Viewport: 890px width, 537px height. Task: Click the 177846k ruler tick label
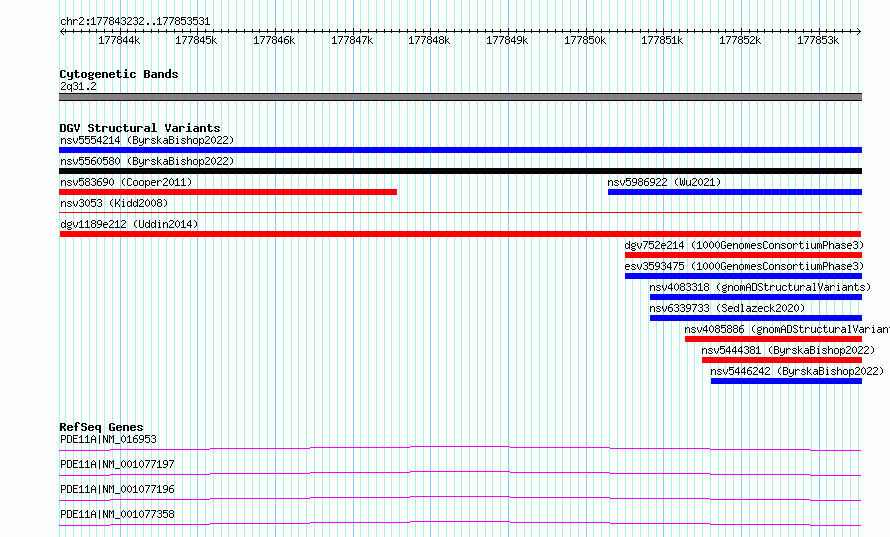[274, 40]
